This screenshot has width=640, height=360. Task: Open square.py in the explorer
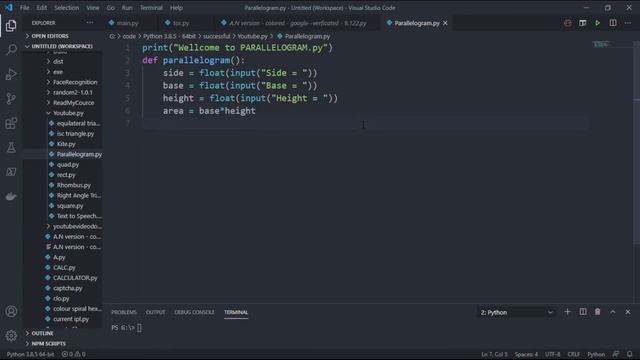(x=70, y=206)
